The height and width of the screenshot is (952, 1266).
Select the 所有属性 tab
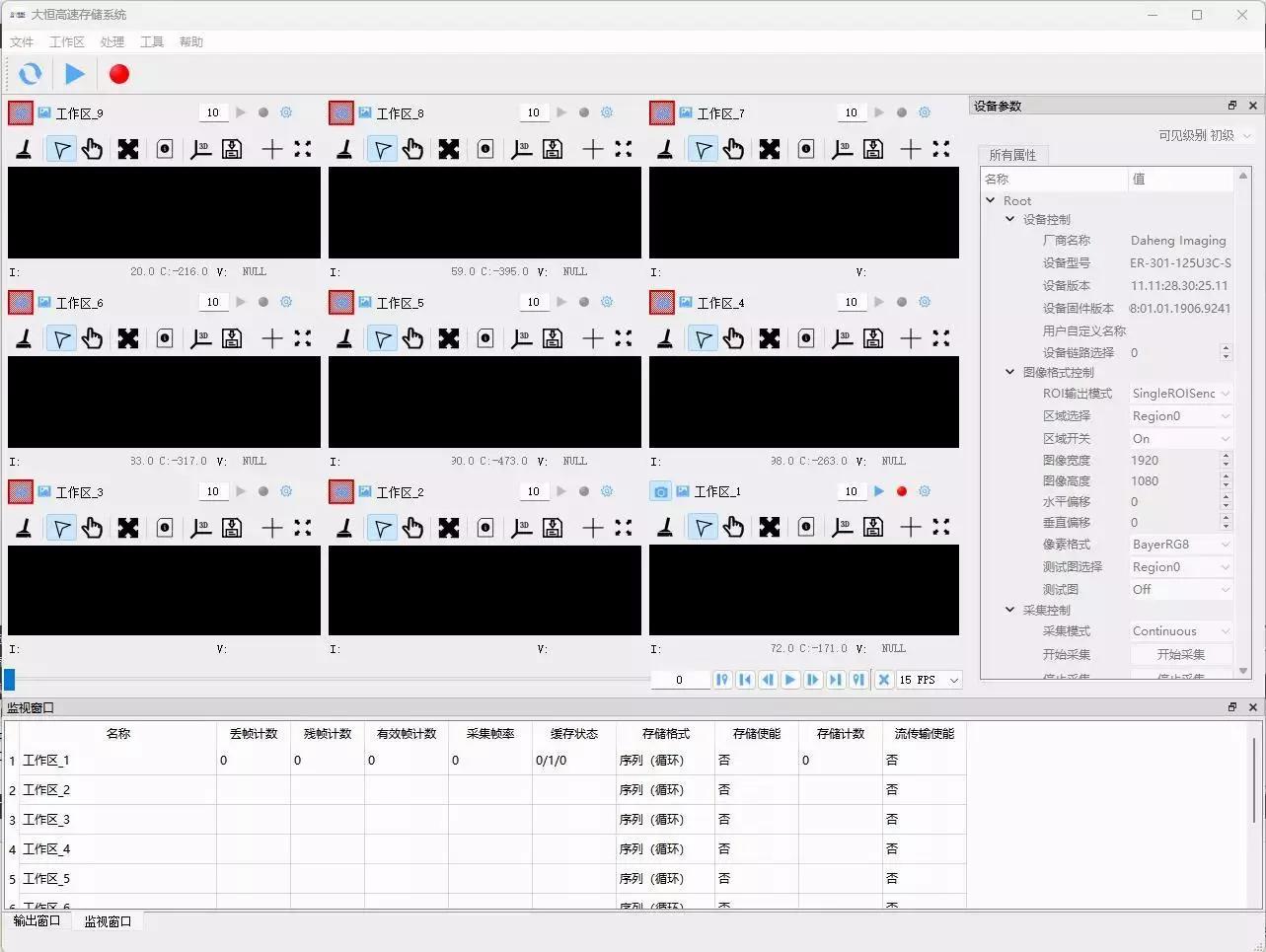(1012, 155)
